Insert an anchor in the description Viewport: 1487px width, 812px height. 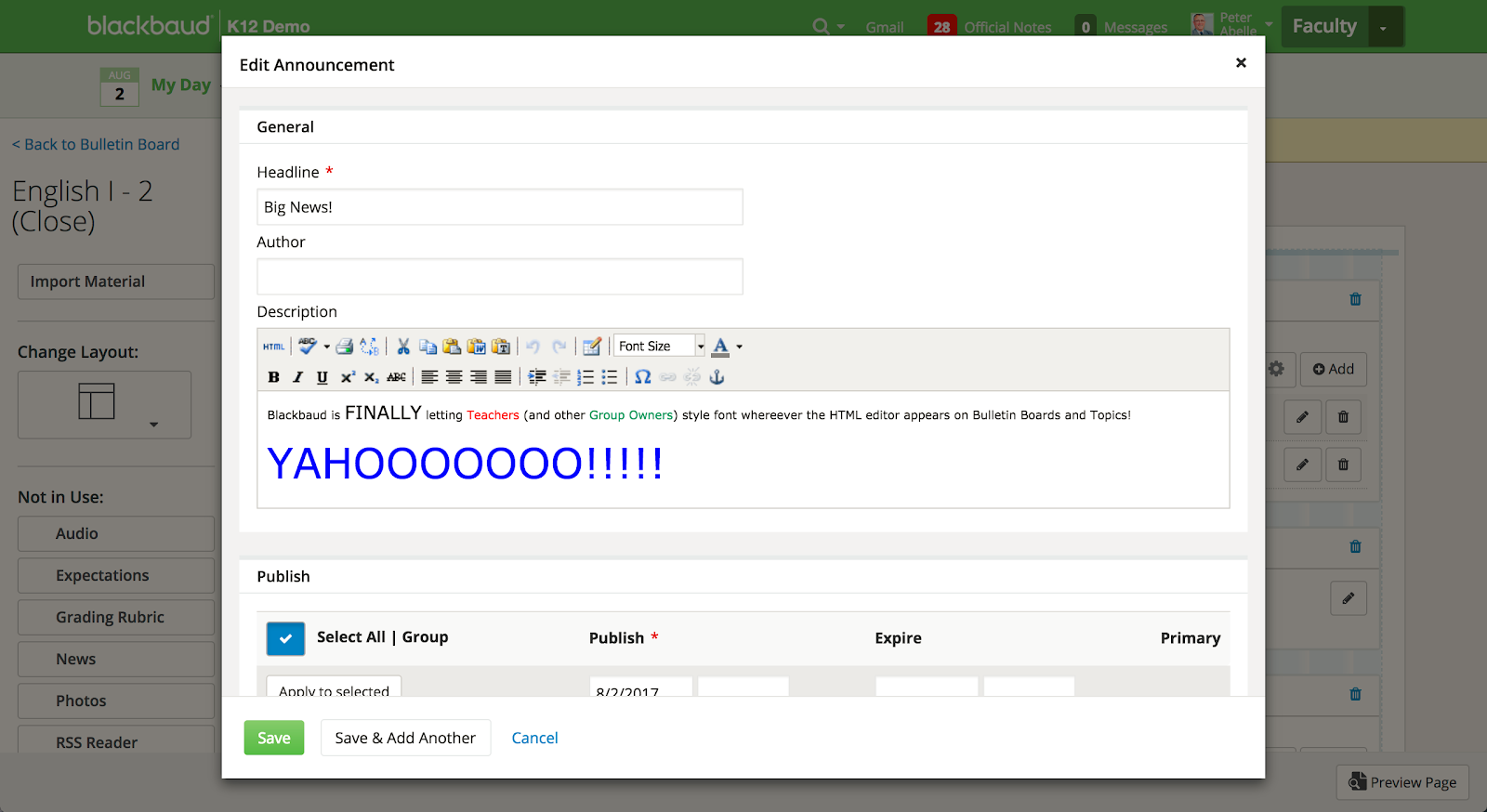[x=717, y=377]
